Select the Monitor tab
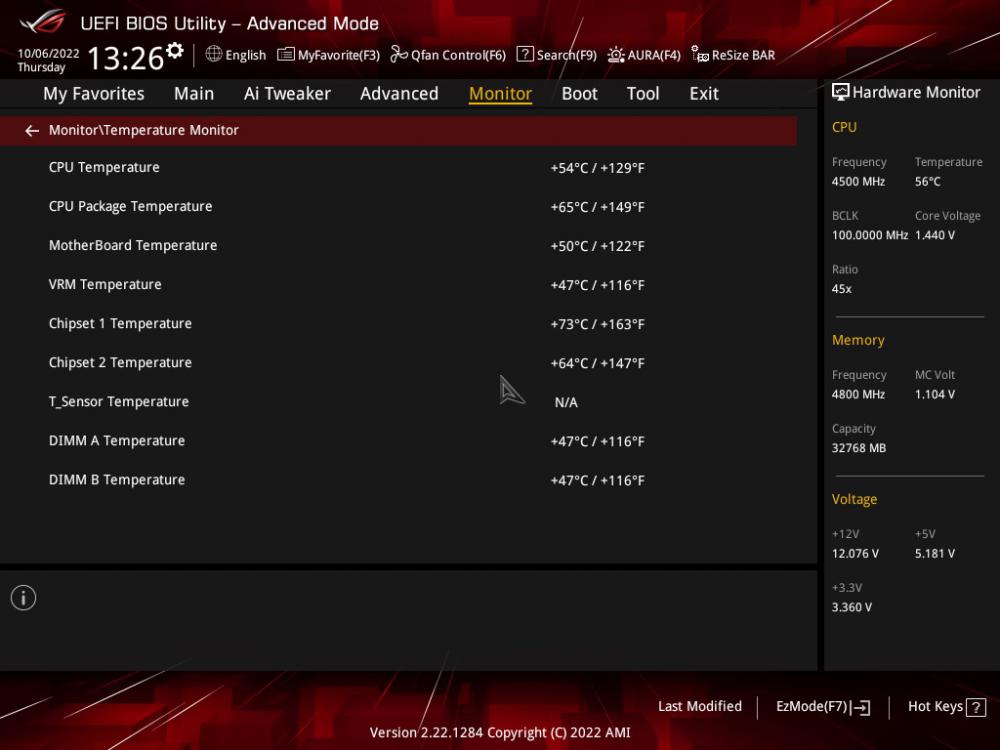Screen dimensions: 1000x750 (500, 94)
